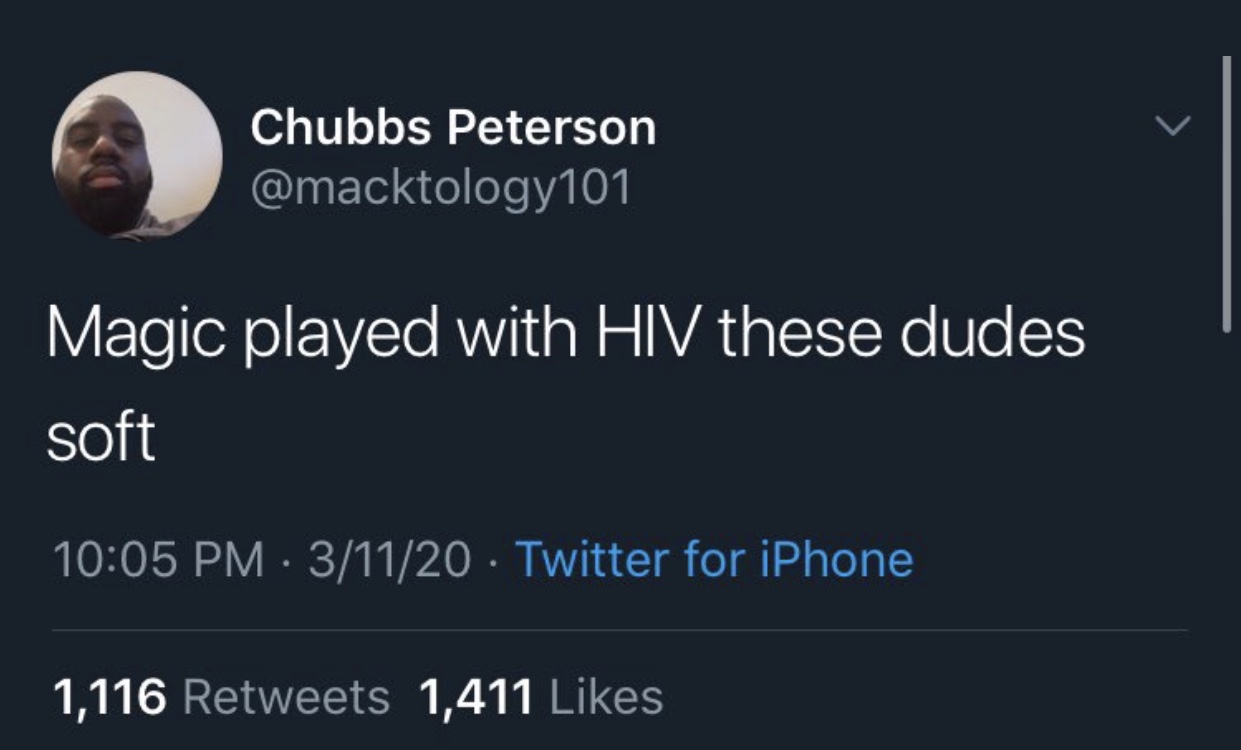Screen dimensions: 1241x750
Task: Click the word "soft" in the tweet
Action: pyautogui.click(x=100, y=436)
